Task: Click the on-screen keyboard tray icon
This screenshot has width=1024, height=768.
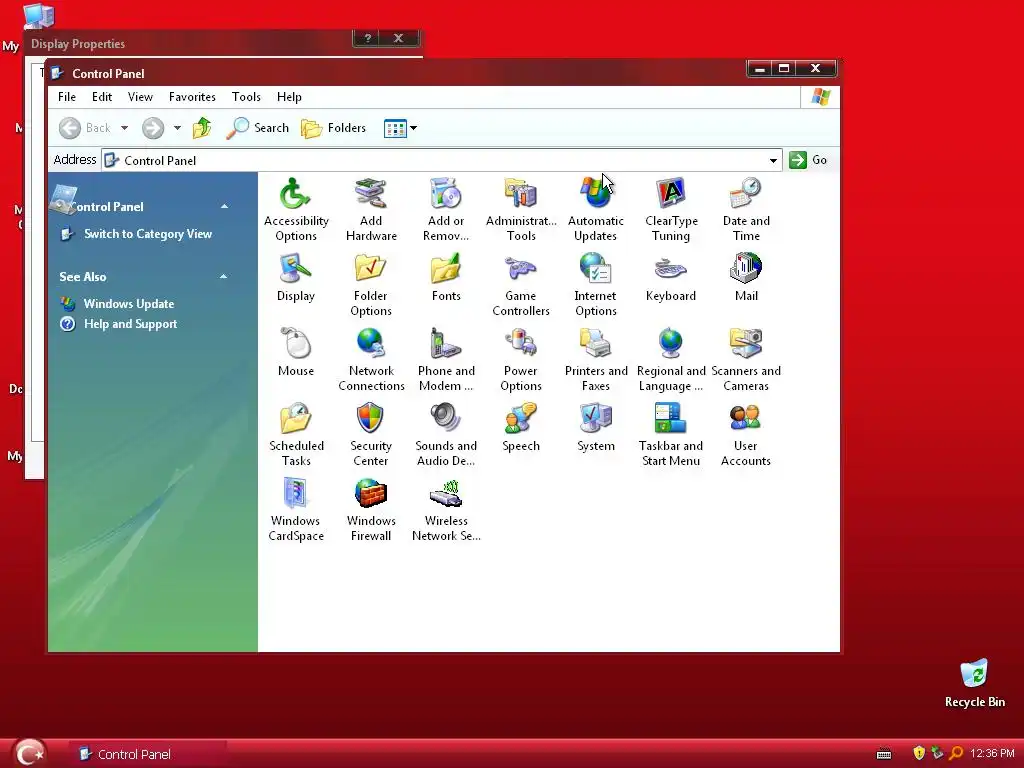Action: [x=884, y=754]
